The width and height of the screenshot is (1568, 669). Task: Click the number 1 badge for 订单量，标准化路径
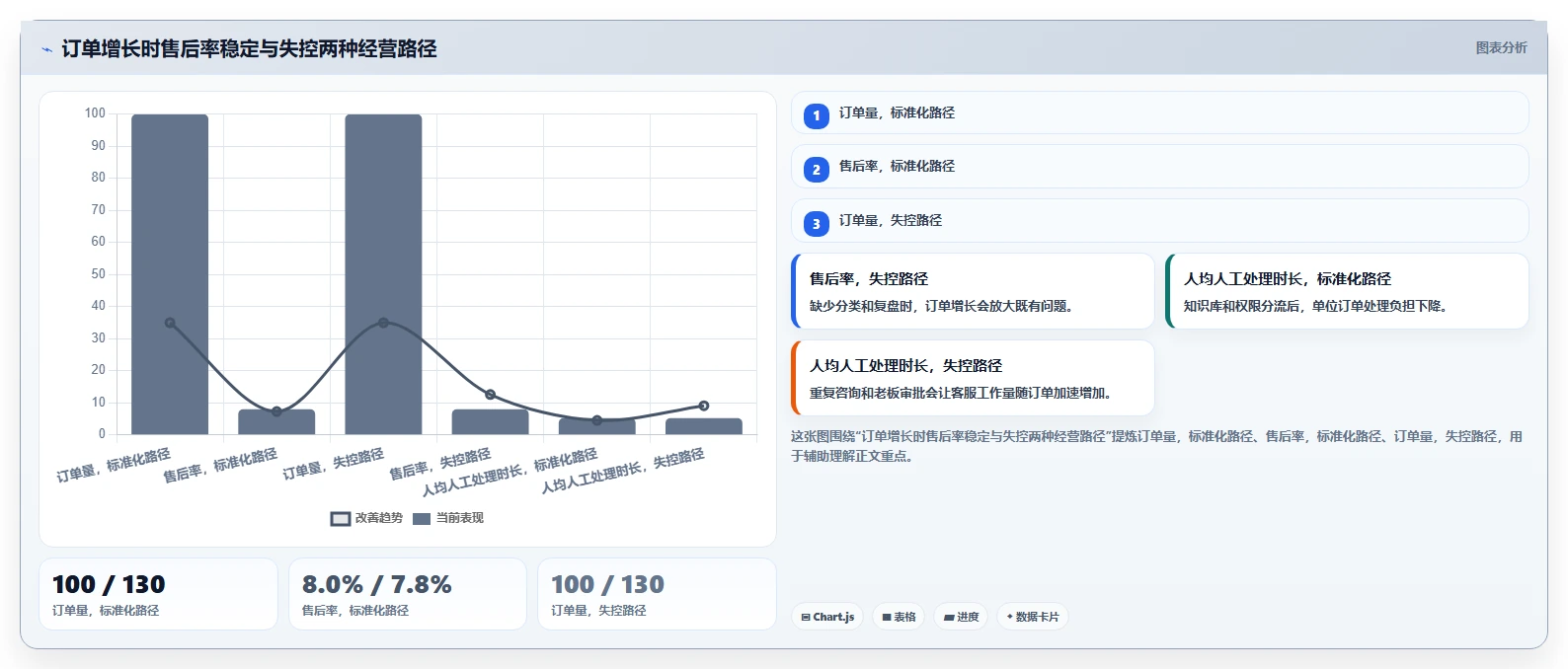coord(817,115)
